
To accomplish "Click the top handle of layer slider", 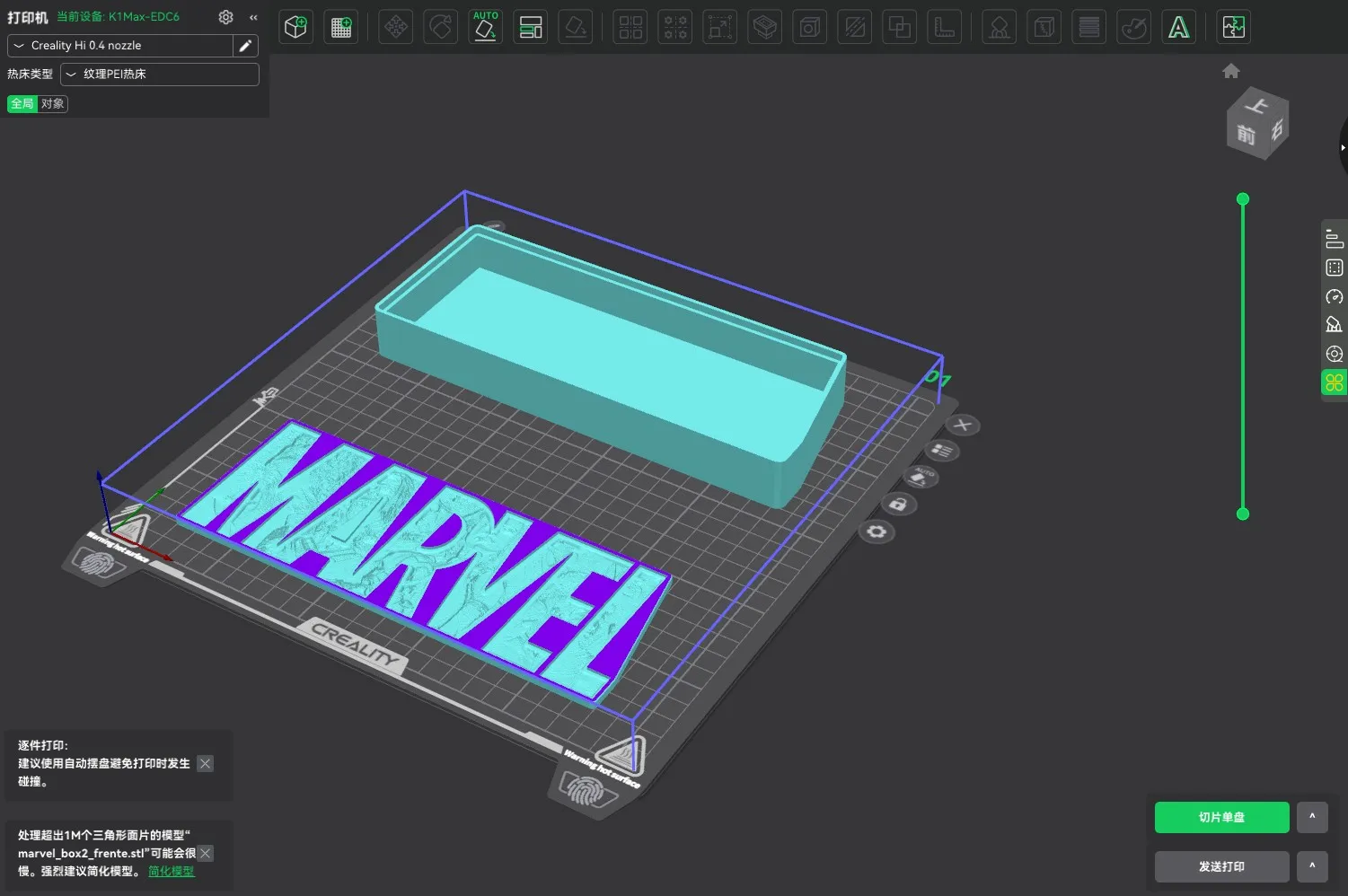I will pyautogui.click(x=1243, y=199).
